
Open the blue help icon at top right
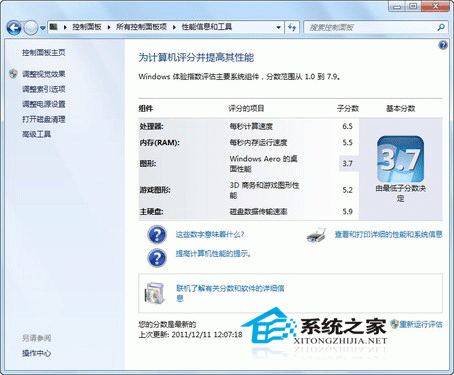coord(443,45)
